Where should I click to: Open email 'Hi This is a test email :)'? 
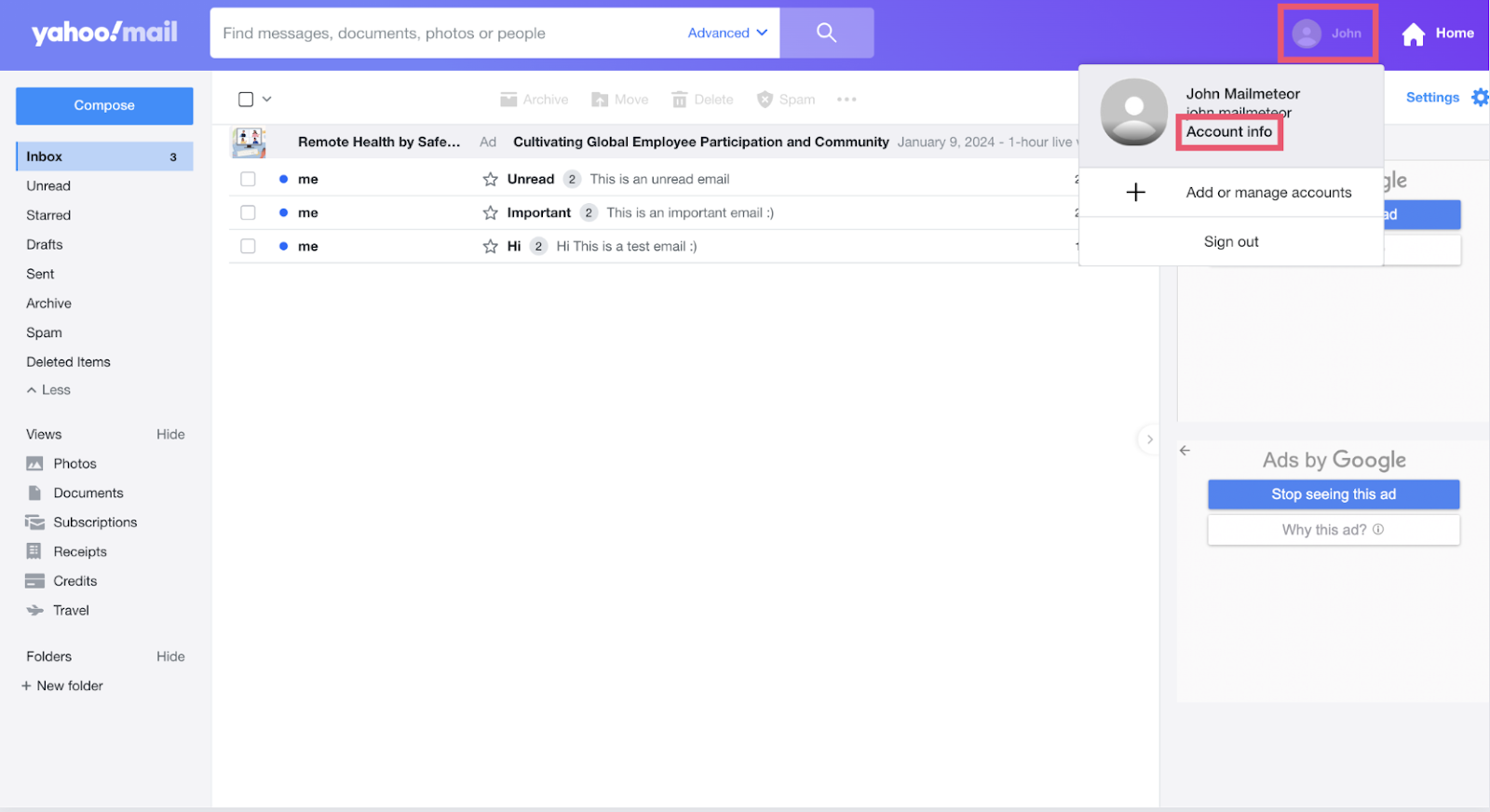click(x=627, y=246)
